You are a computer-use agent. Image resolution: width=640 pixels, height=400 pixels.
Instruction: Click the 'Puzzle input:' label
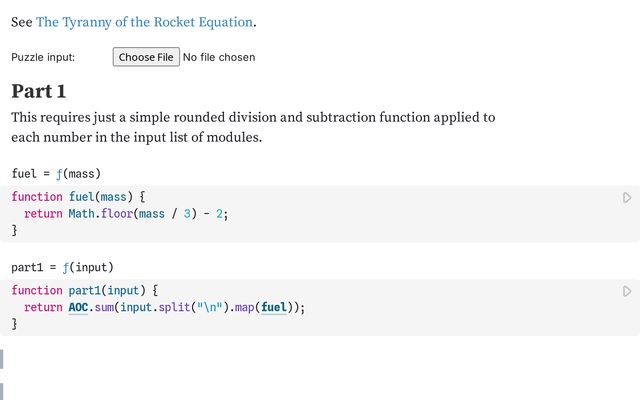[43, 57]
